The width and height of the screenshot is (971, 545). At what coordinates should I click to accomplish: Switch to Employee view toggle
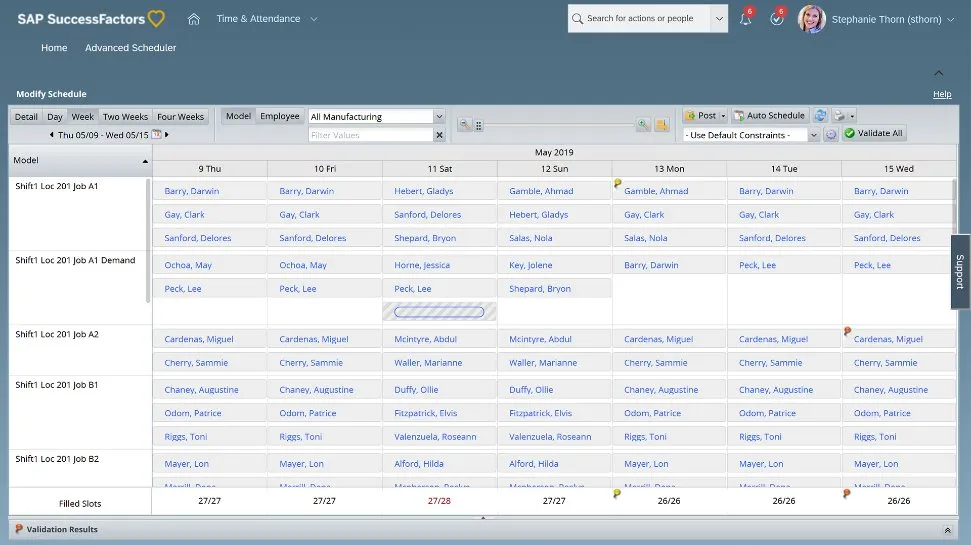(280, 116)
